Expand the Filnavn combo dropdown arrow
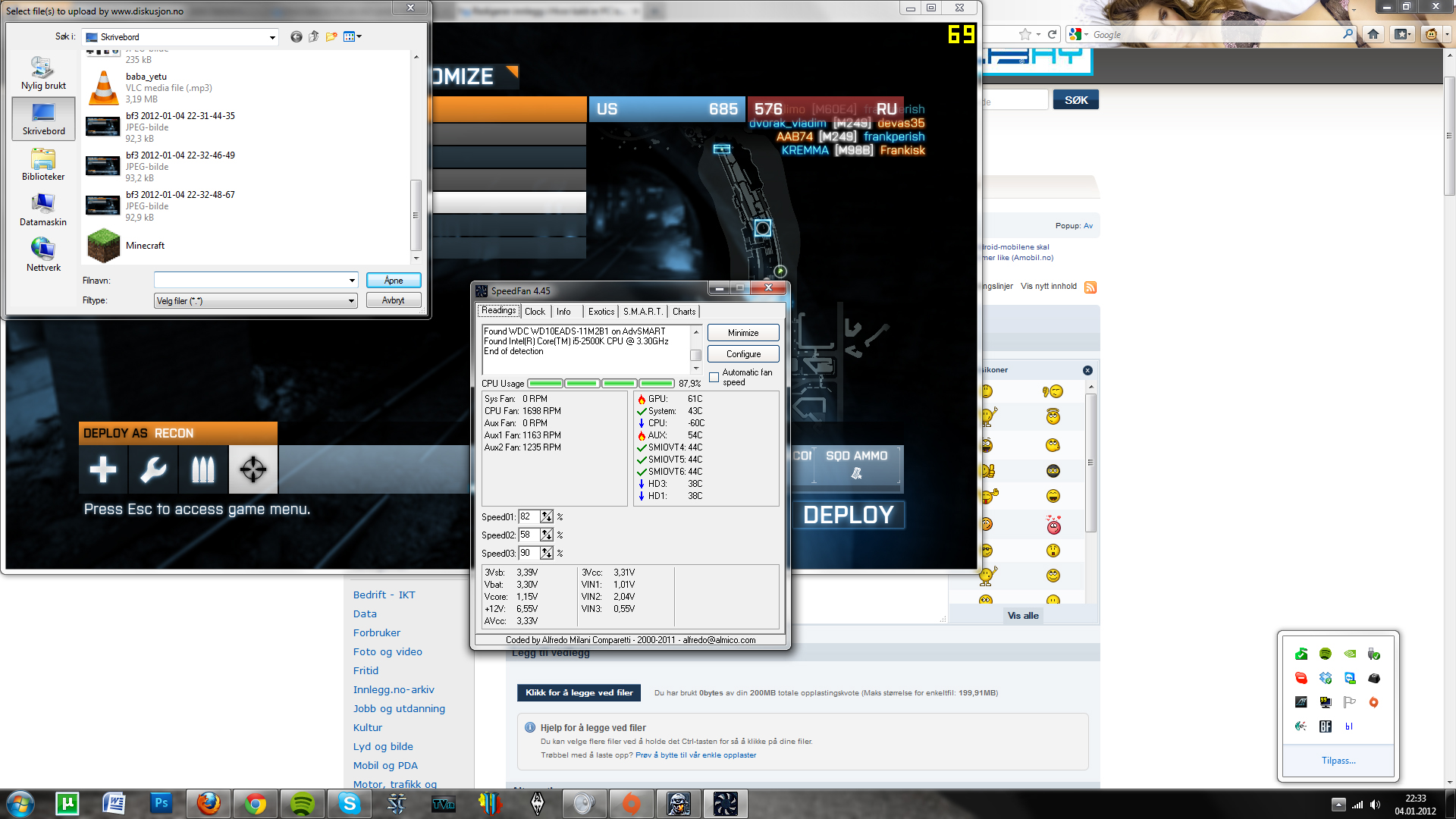The image size is (1456, 819). coord(352,281)
